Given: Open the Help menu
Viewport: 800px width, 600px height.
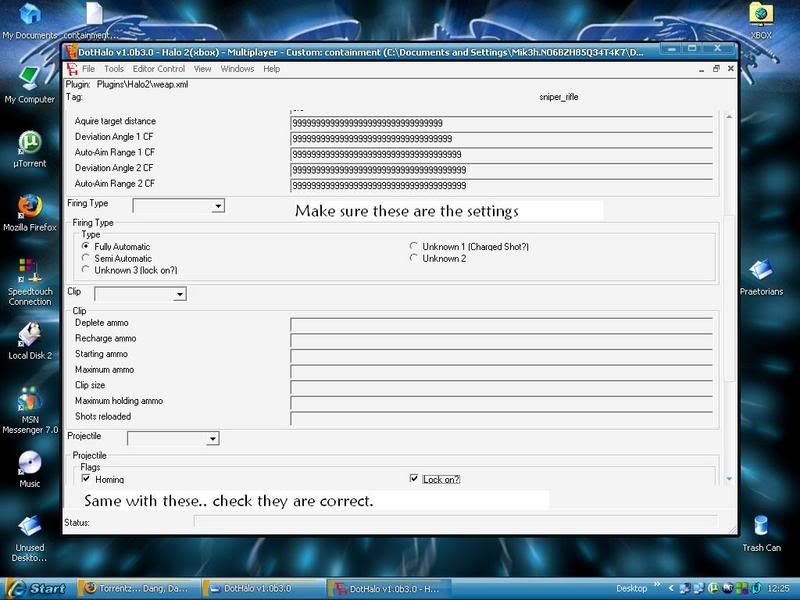Looking at the screenshot, I should pyautogui.click(x=271, y=69).
